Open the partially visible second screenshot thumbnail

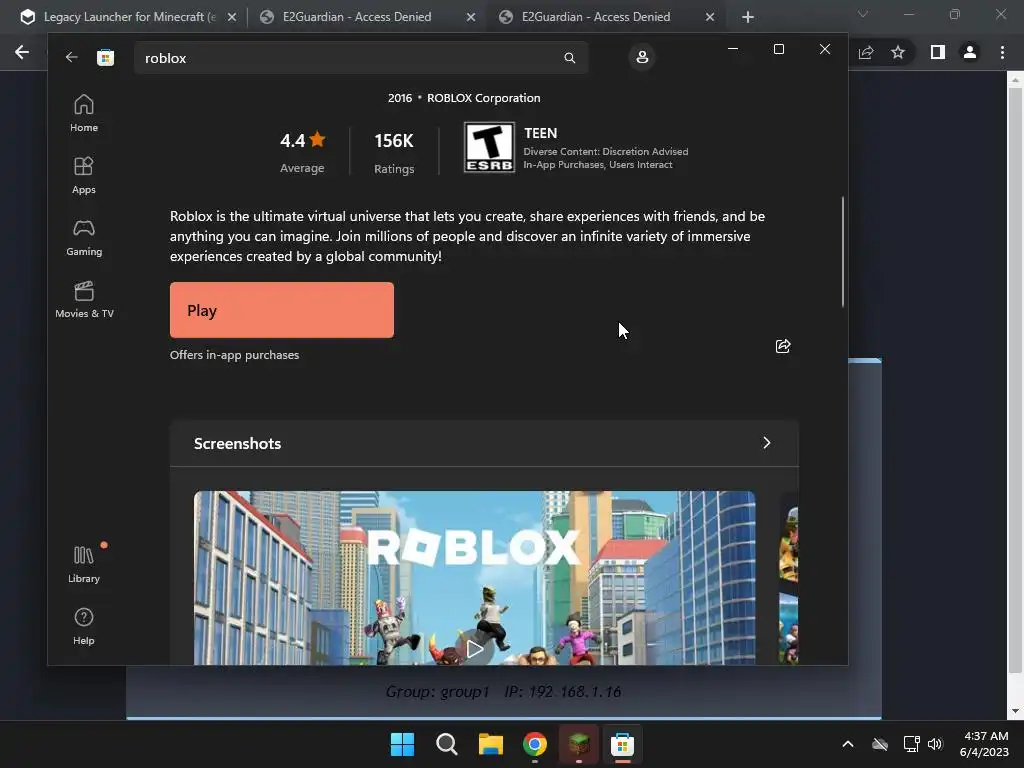tap(789, 578)
